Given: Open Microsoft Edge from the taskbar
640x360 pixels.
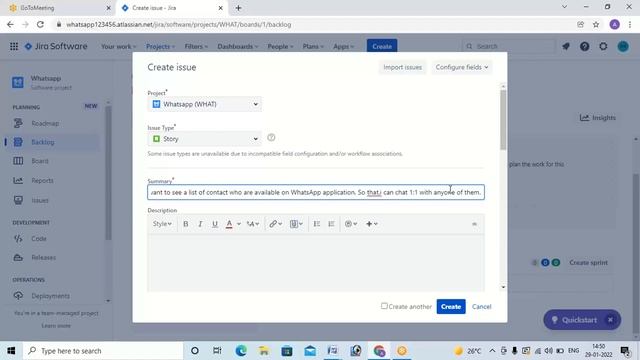Looking at the screenshot, I should point(241,351).
